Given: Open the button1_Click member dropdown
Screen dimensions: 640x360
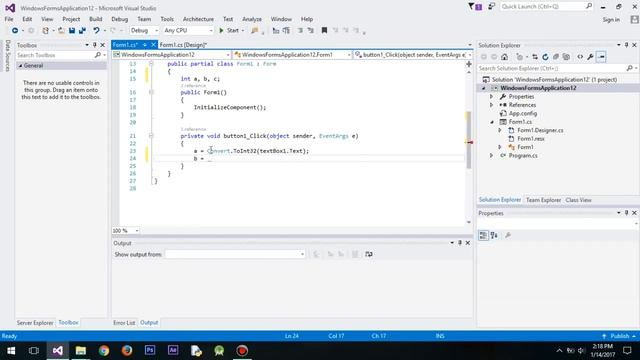Looking at the screenshot, I should pos(413,55).
